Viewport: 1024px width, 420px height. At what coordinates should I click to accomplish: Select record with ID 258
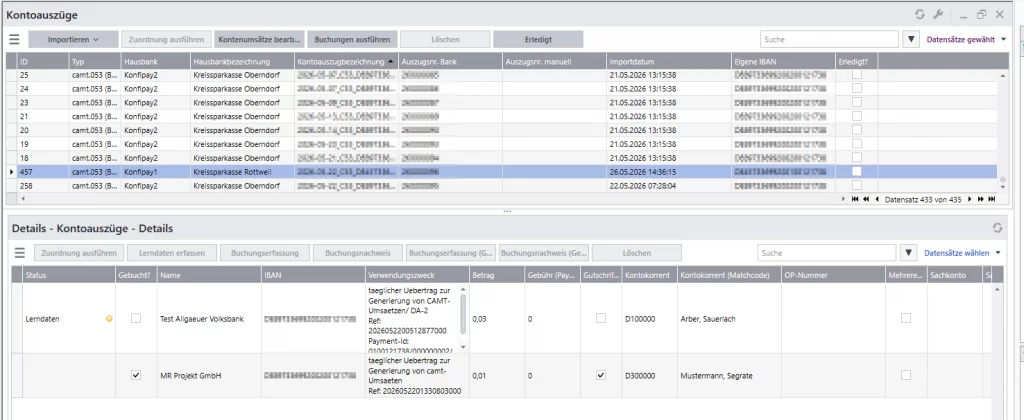point(502,186)
